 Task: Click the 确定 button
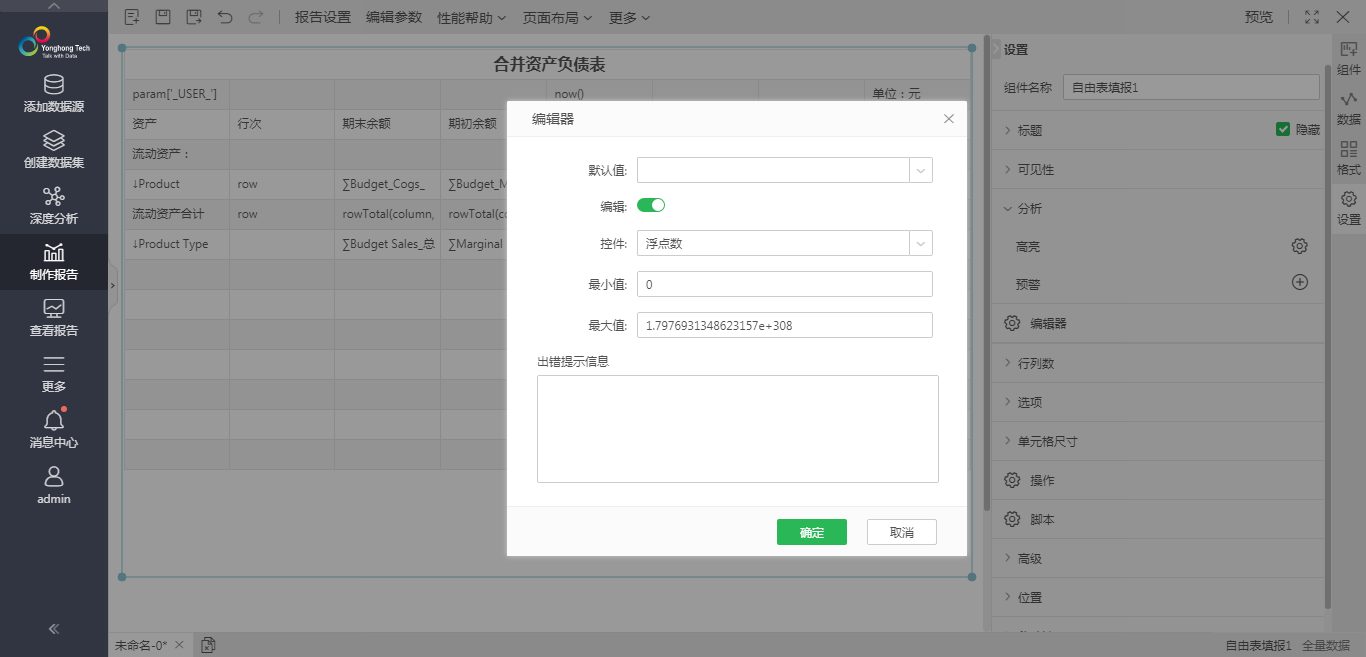tap(811, 532)
